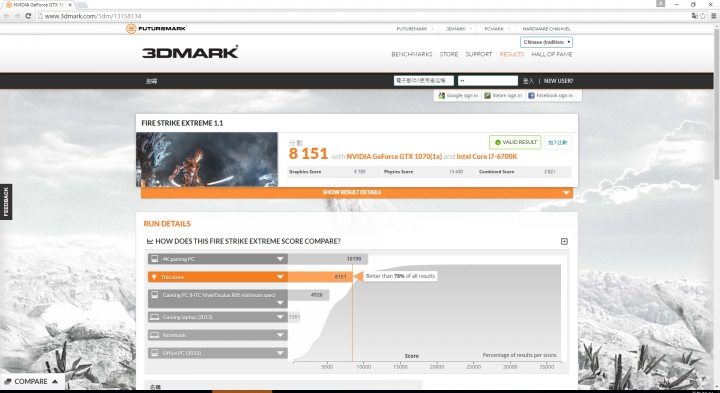720x393 pixels.
Task: Click the Graphics Score value 8 789
Action: tap(359, 172)
